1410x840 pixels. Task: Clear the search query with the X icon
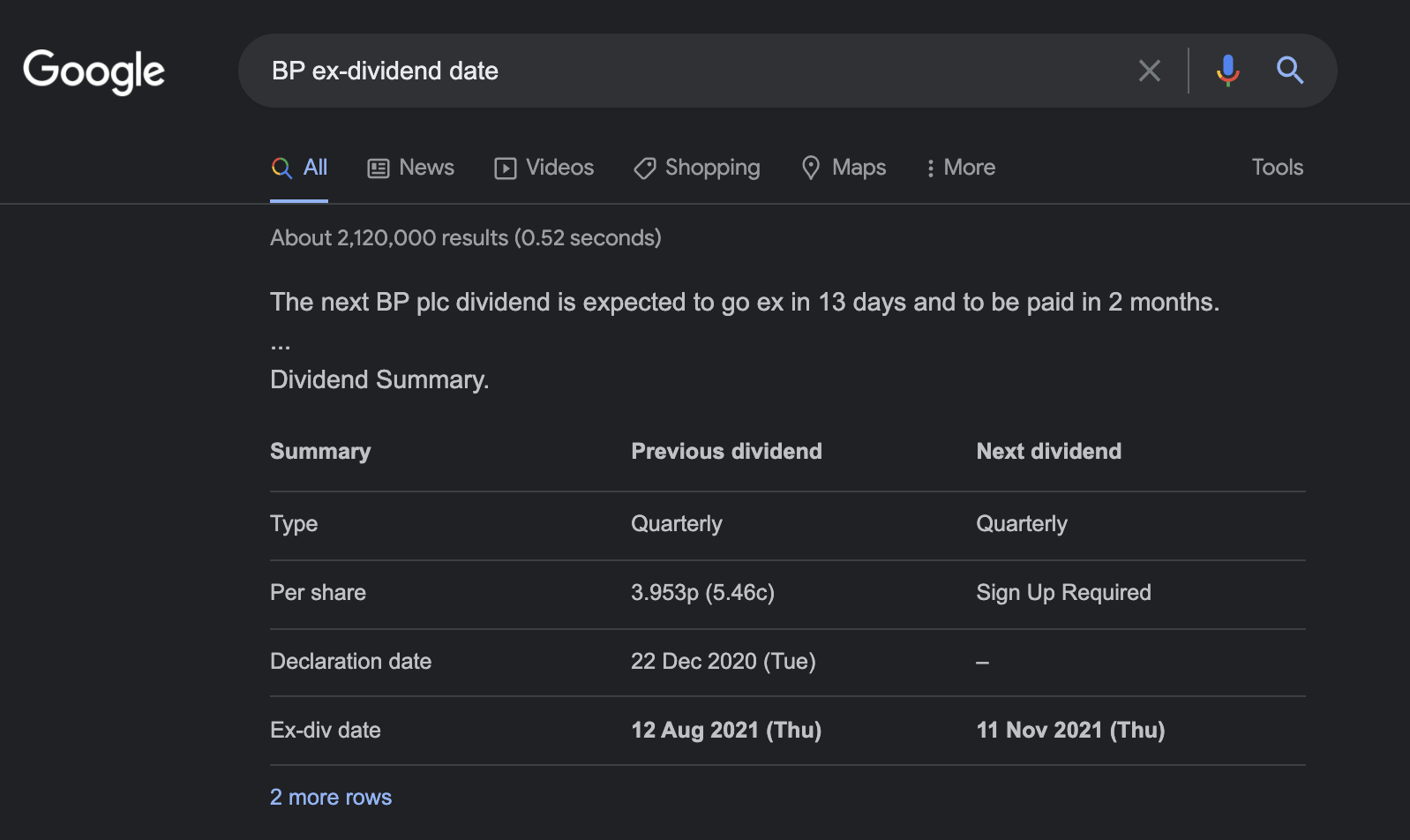click(x=1149, y=71)
